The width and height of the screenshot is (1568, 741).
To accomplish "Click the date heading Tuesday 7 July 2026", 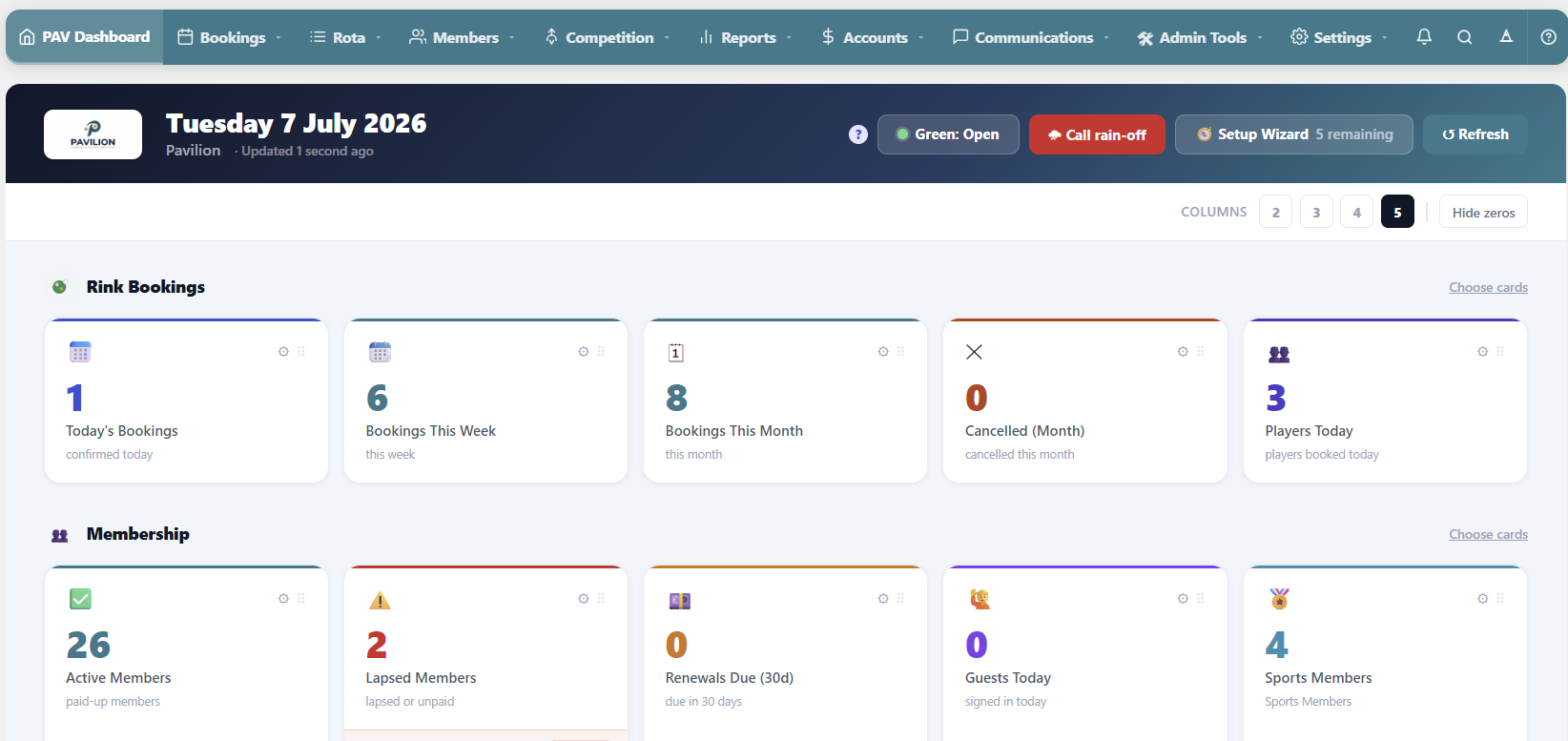I will tap(297, 123).
